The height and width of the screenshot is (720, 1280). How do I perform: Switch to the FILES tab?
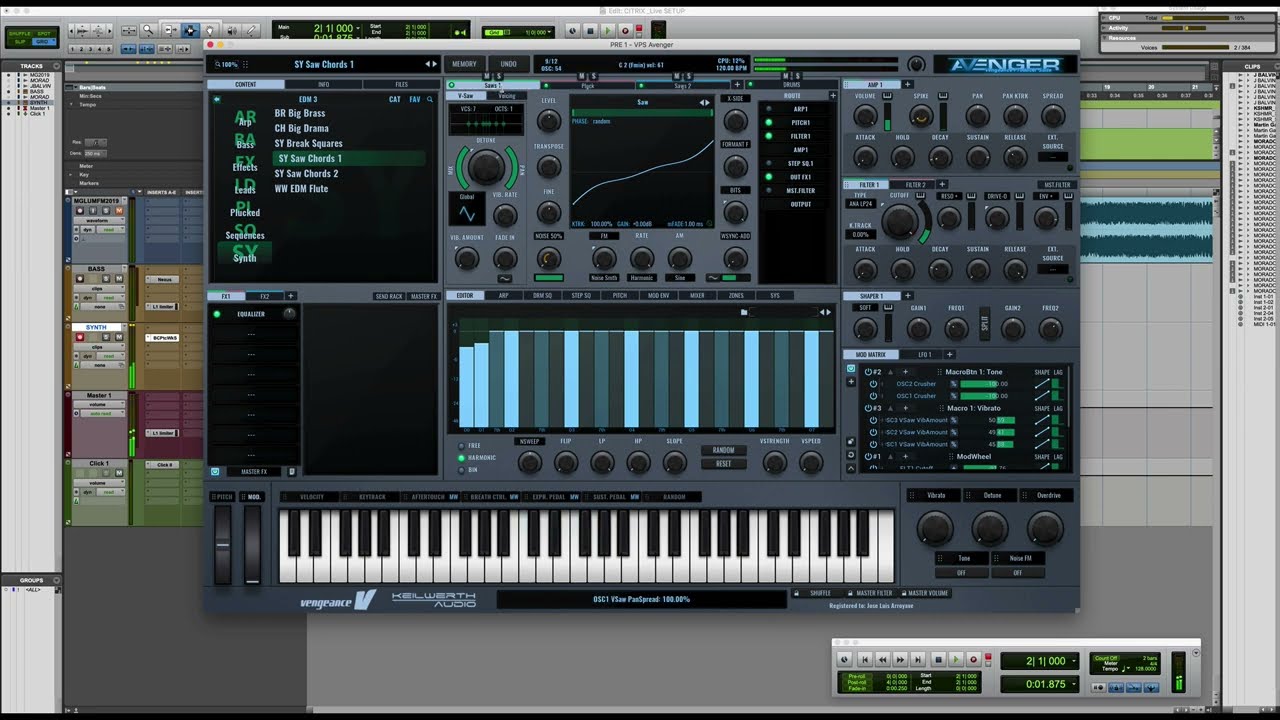(401, 85)
